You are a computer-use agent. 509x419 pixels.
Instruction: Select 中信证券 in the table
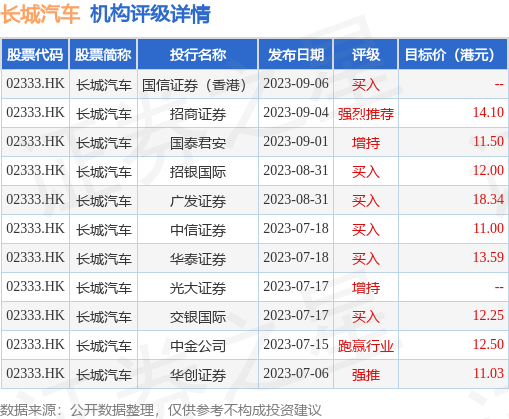198,230
